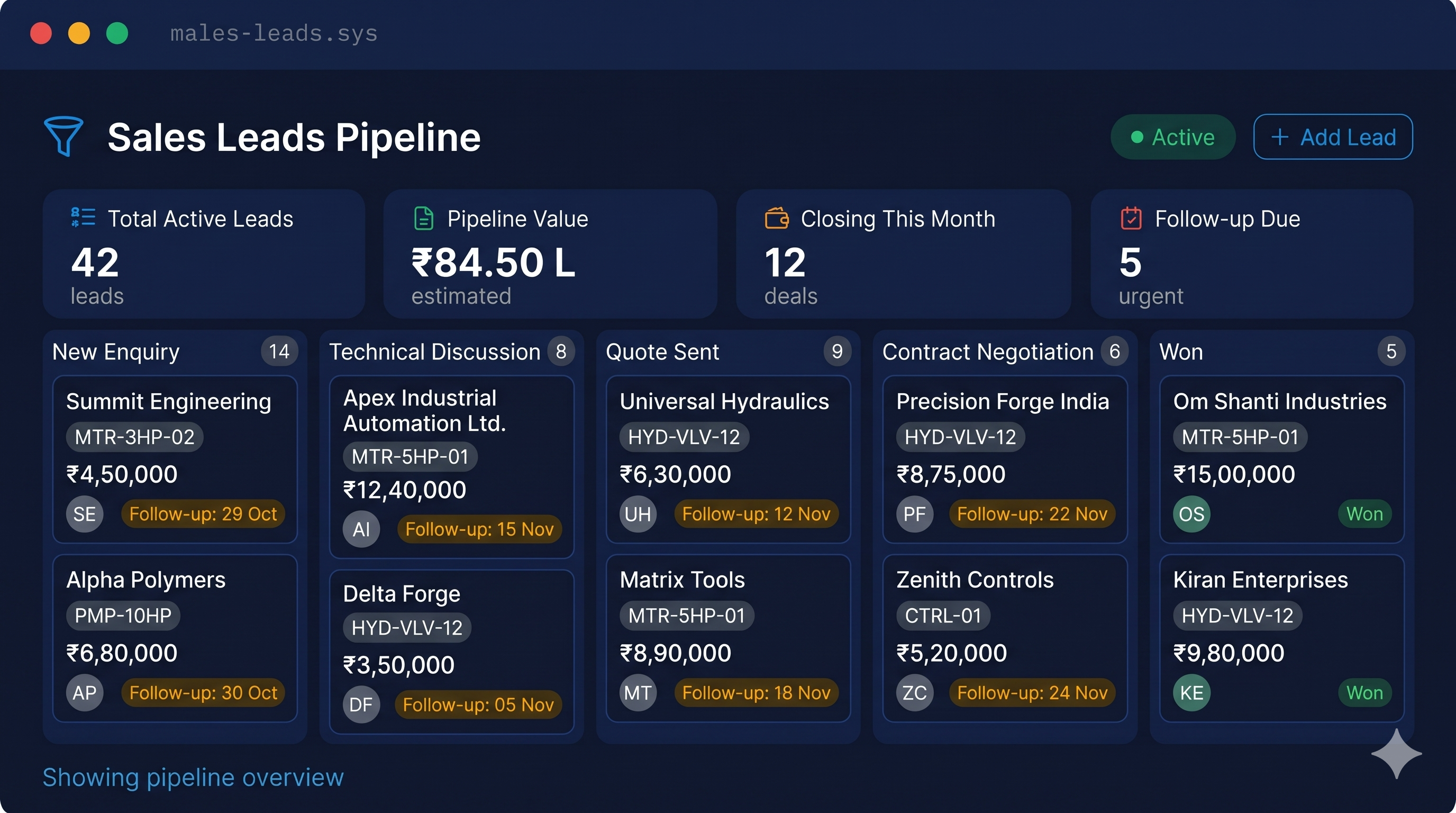Click the PF avatar on Precision Forge India card
The height and width of the screenshot is (813, 1456).
pyautogui.click(x=915, y=514)
